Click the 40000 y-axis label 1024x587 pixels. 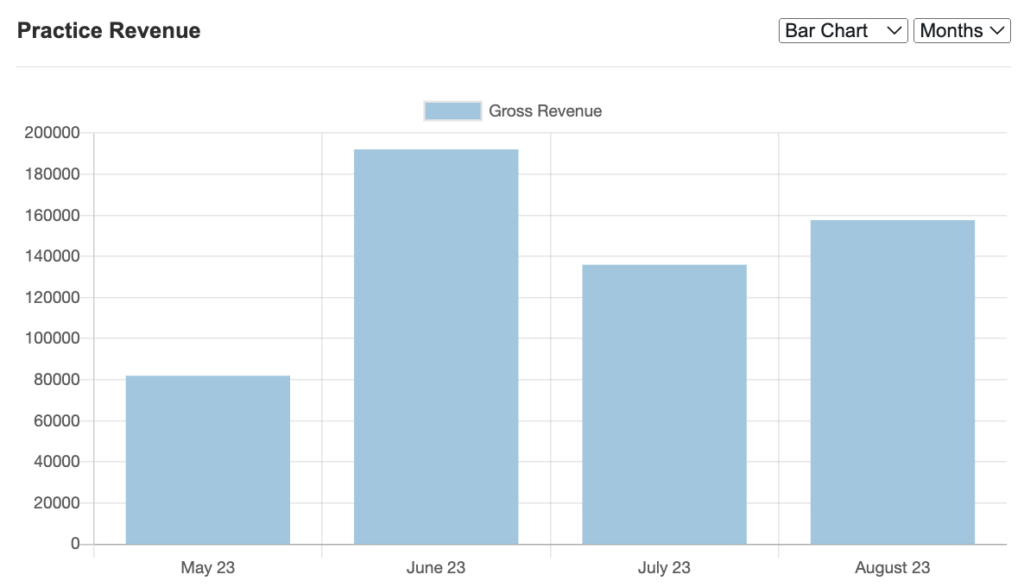click(55, 462)
